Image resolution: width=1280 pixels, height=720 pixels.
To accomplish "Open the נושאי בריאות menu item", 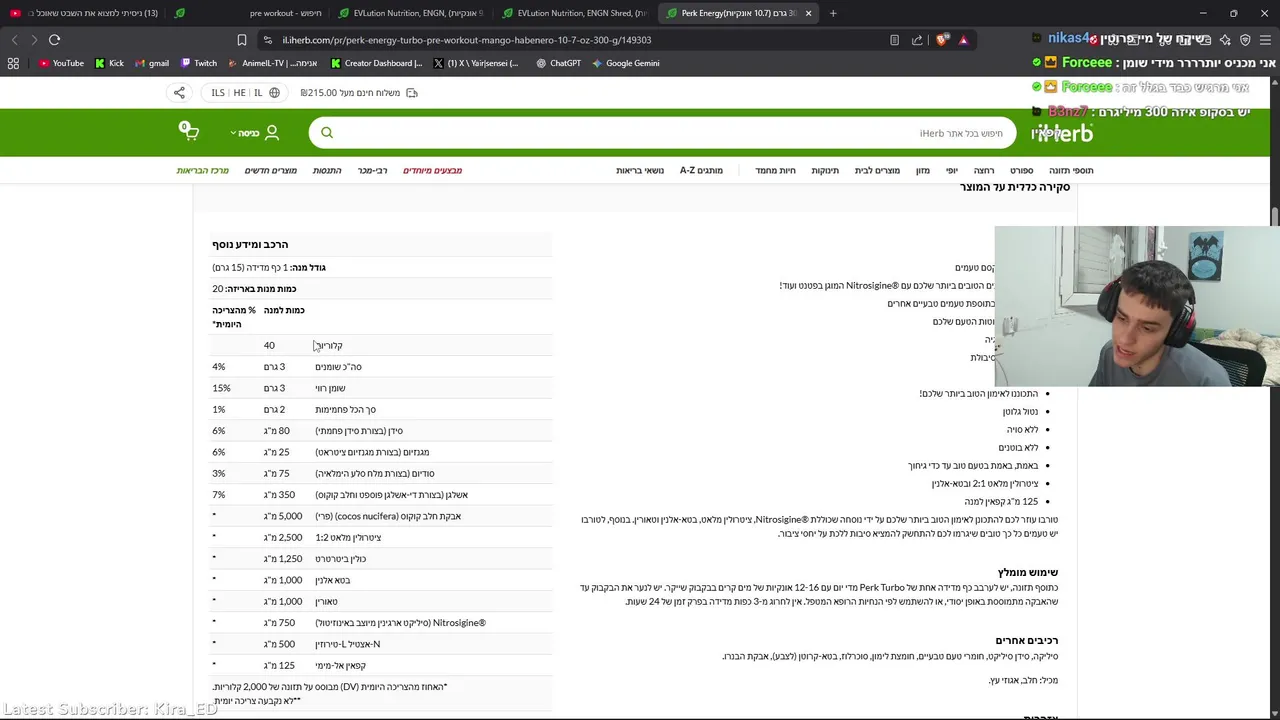I will click(x=640, y=171).
